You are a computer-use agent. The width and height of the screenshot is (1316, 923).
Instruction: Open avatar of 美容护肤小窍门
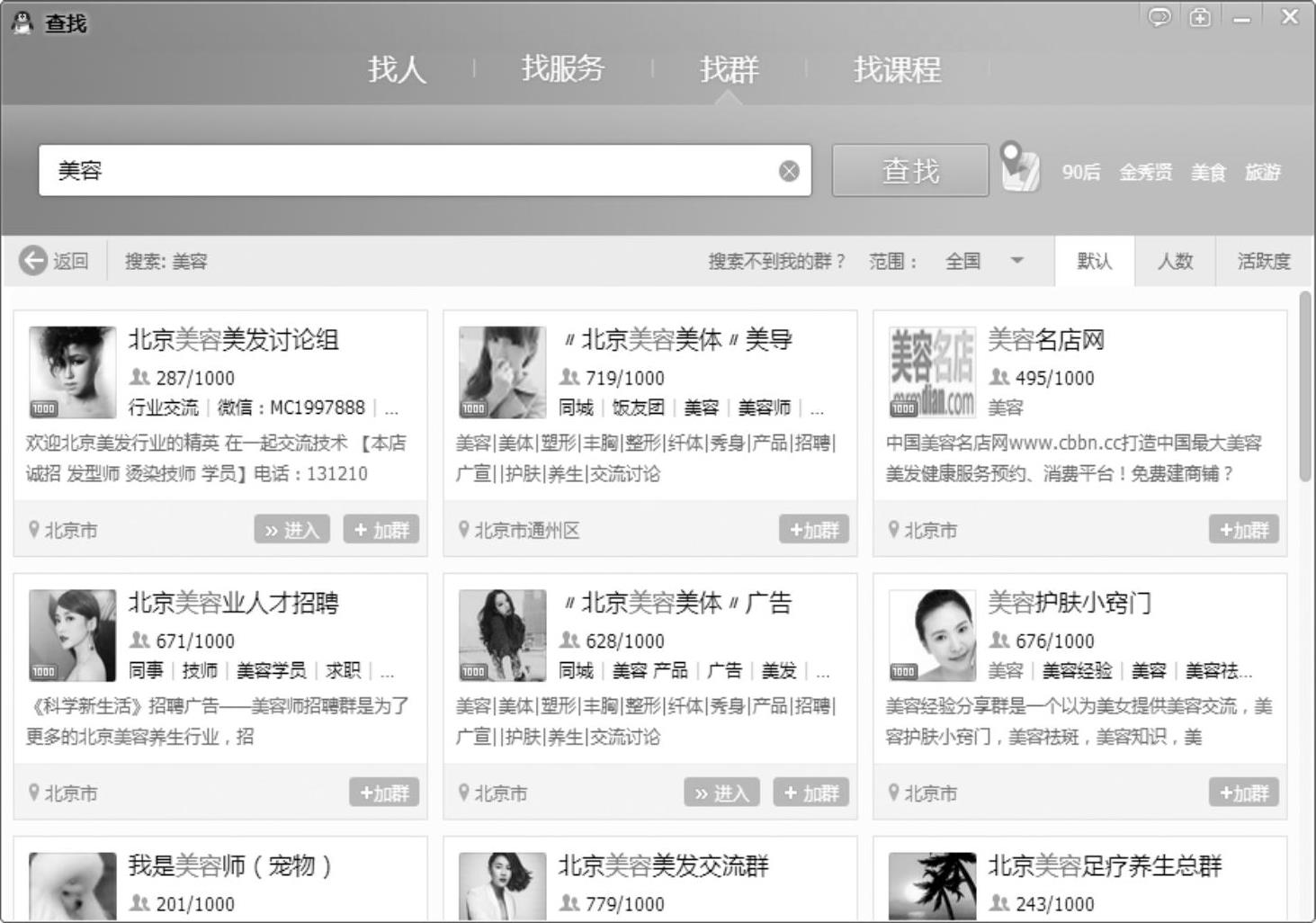[x=933, y=636]
